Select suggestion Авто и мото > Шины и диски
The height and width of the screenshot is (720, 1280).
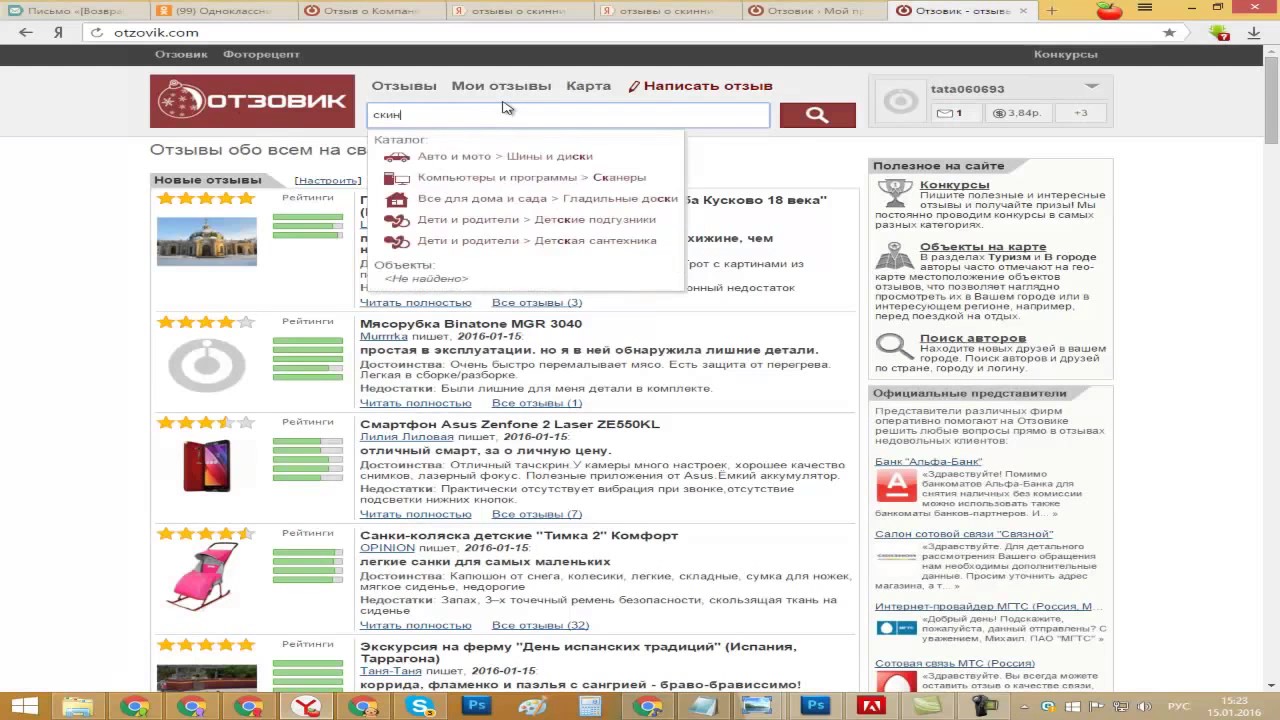pyautogui.click(x=505, y=156)
